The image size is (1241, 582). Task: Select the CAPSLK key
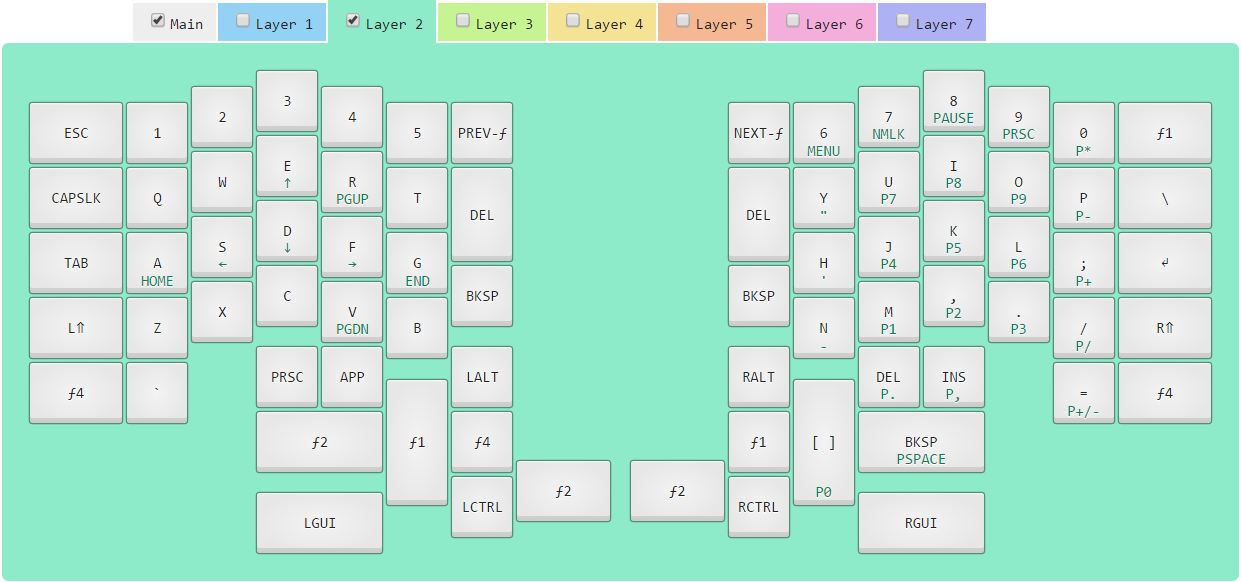pos(76,197)
